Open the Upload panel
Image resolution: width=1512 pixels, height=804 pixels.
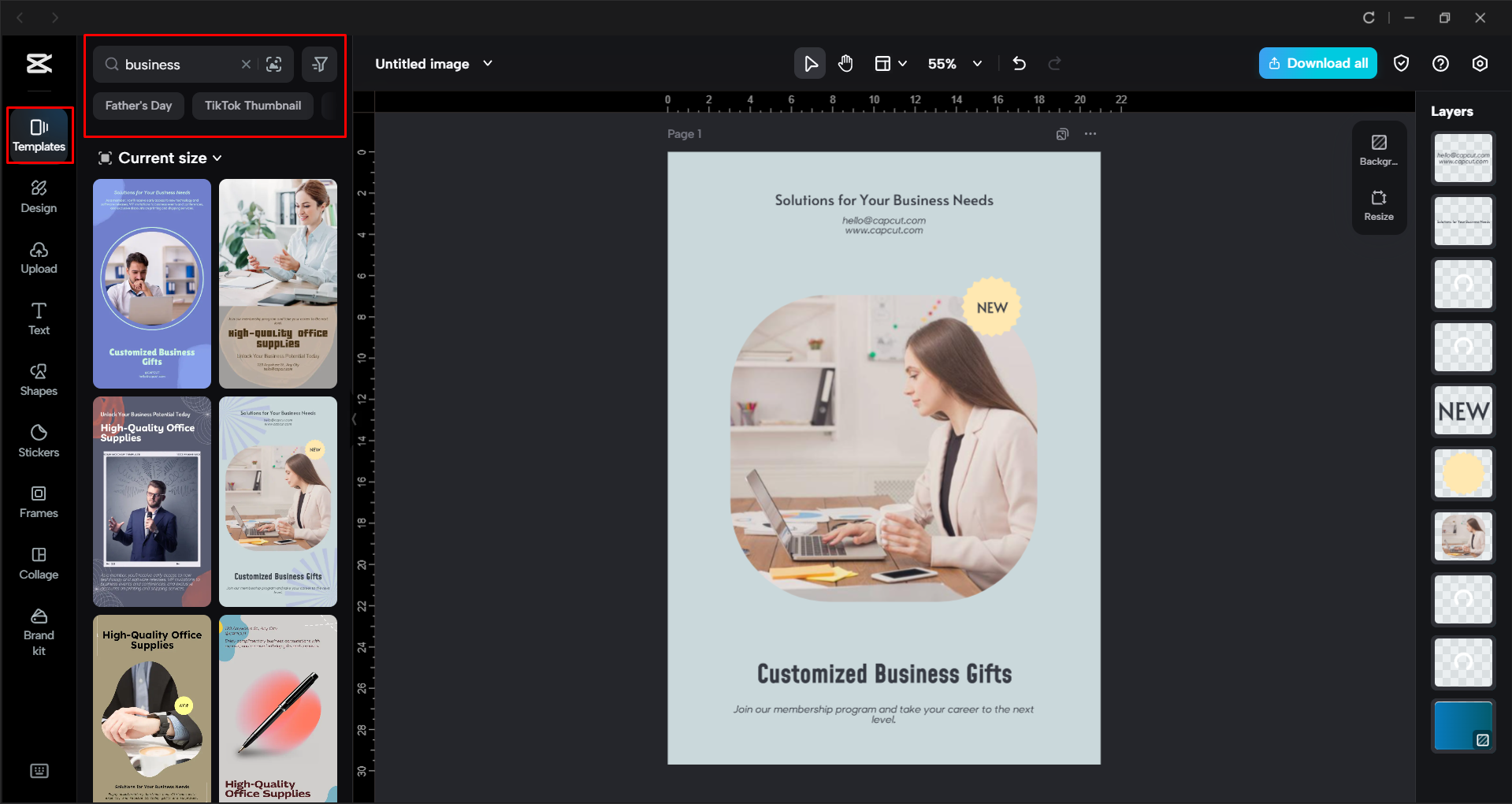38,258
